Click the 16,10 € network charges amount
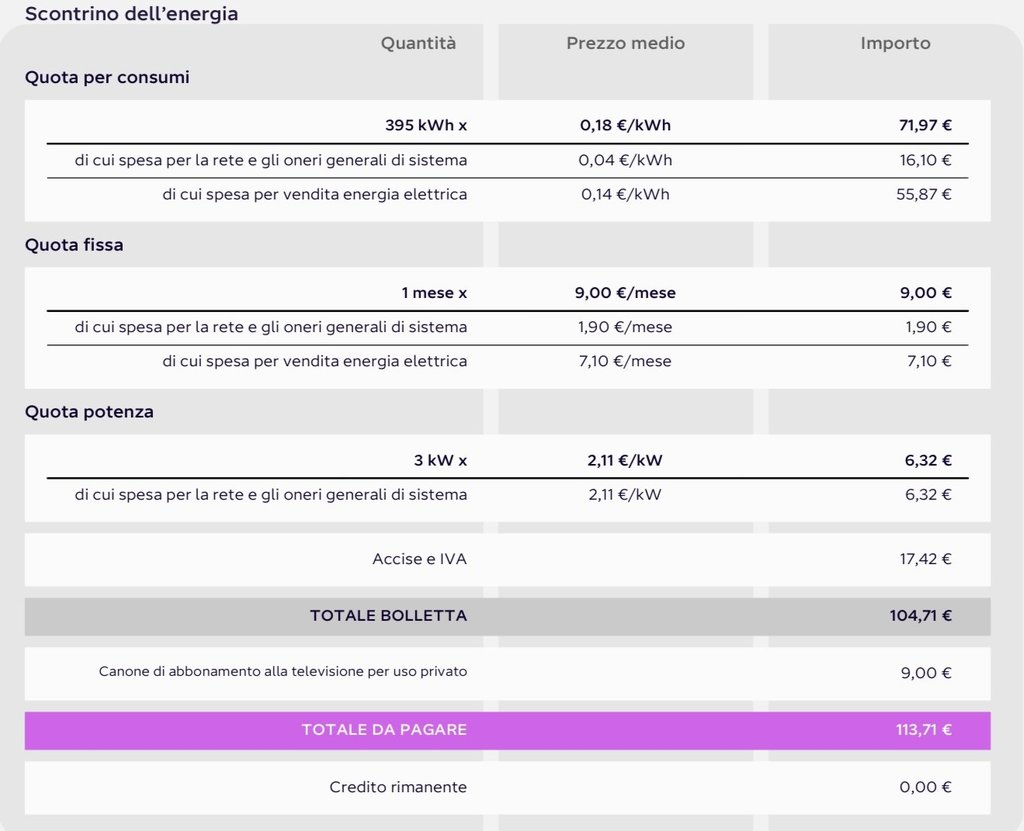The image size is (1024, 831). (925, 160)
